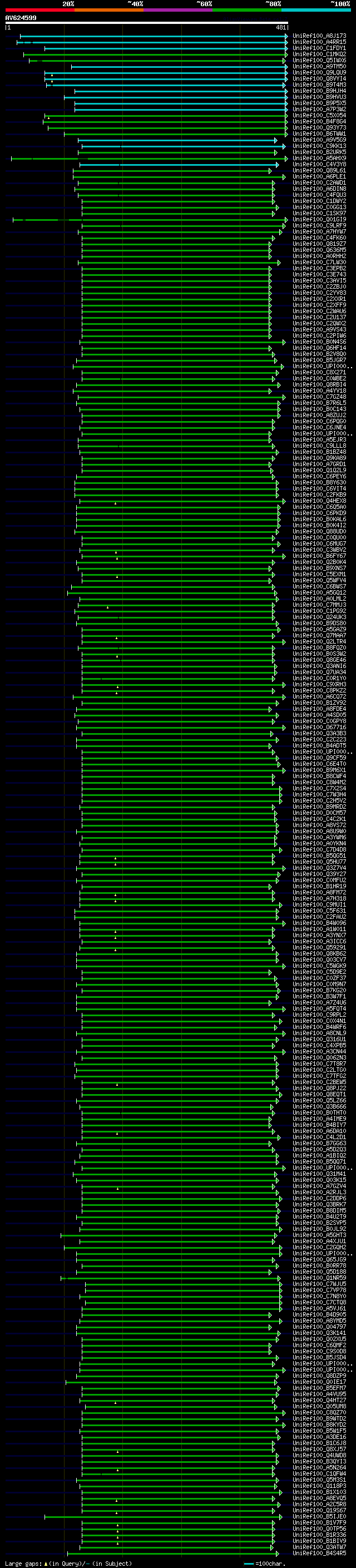Click hit UniRef100_B4F8G4
This screenshot has width=356, height=1568.
click(319, 121)
